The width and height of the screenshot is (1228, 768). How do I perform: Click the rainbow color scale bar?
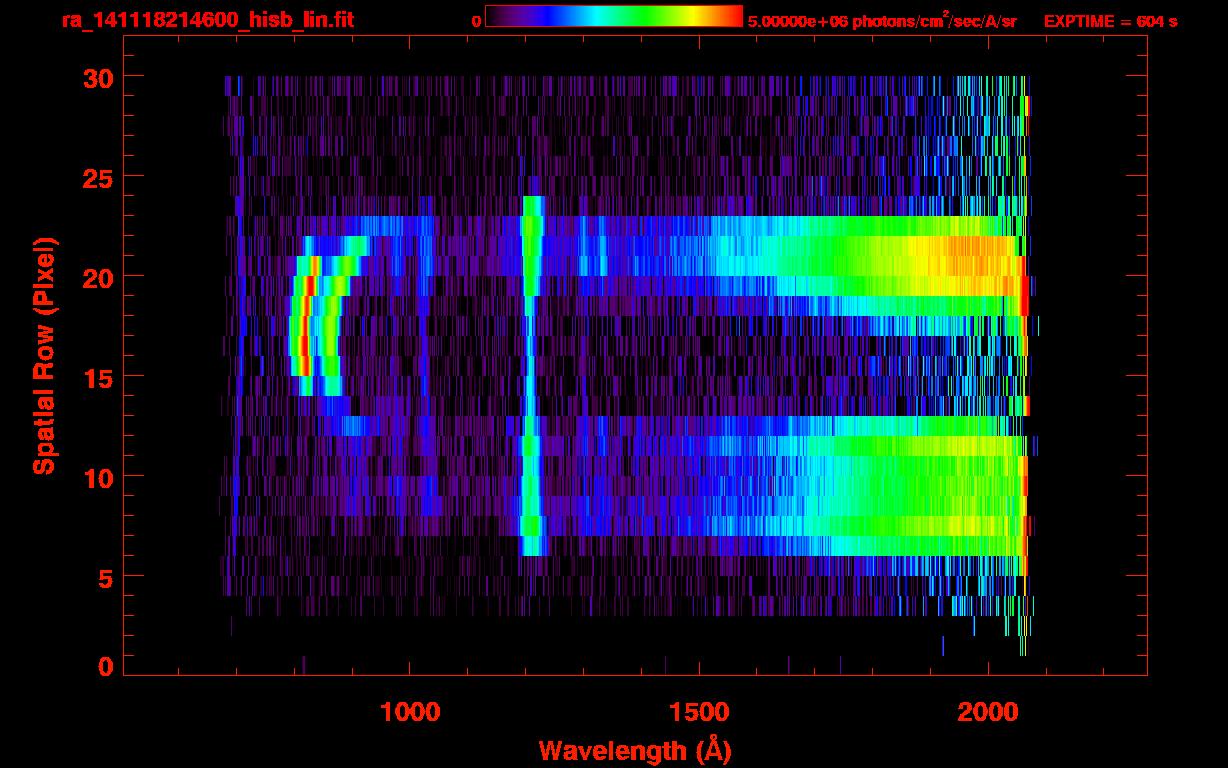pyautogui.click(x=614, y=16)
